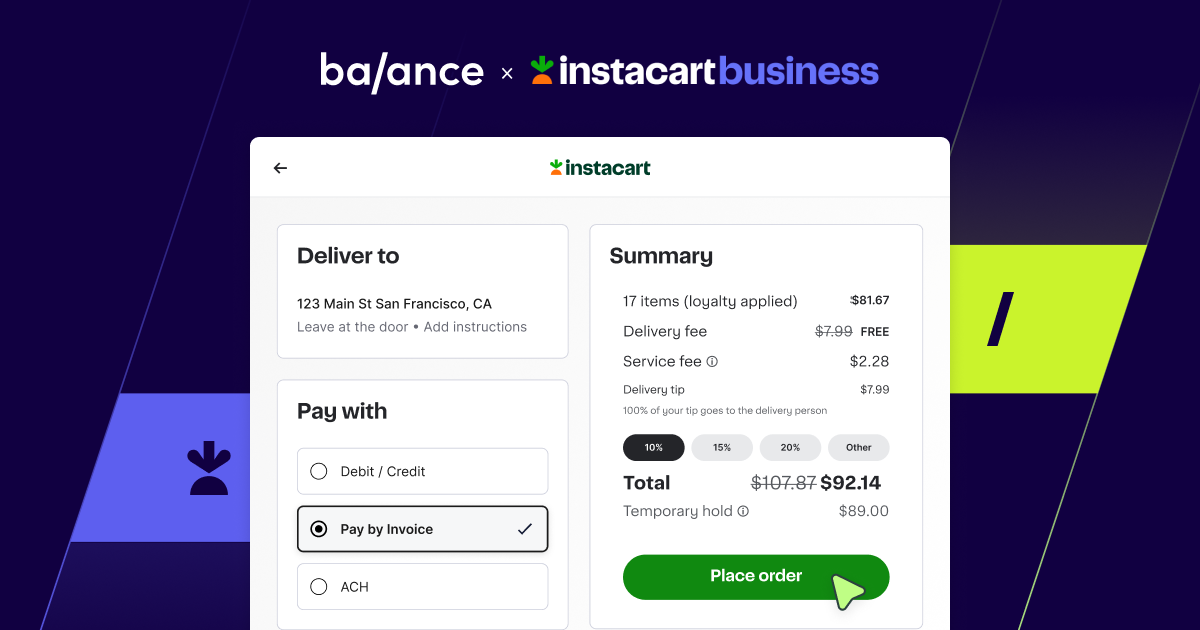Screen dimensions: 1200x630
Task: Click the checkmark on Pay by Invoice
Action: pos(525,529)
